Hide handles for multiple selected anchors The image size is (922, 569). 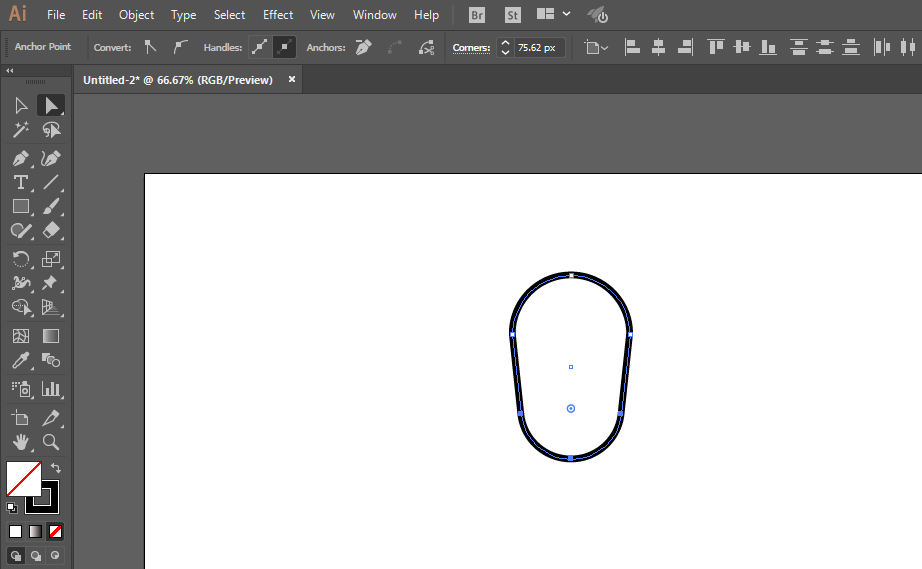284,48
